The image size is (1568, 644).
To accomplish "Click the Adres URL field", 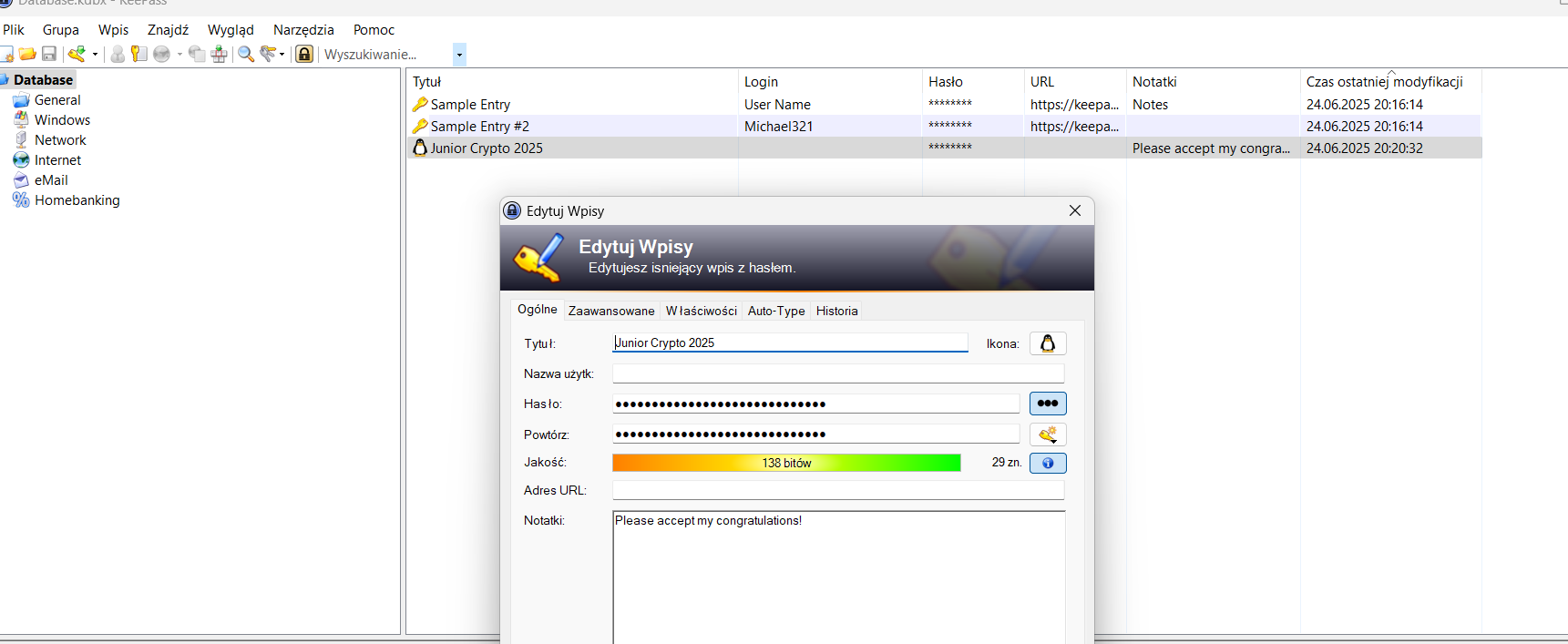I will click(838, 490).
